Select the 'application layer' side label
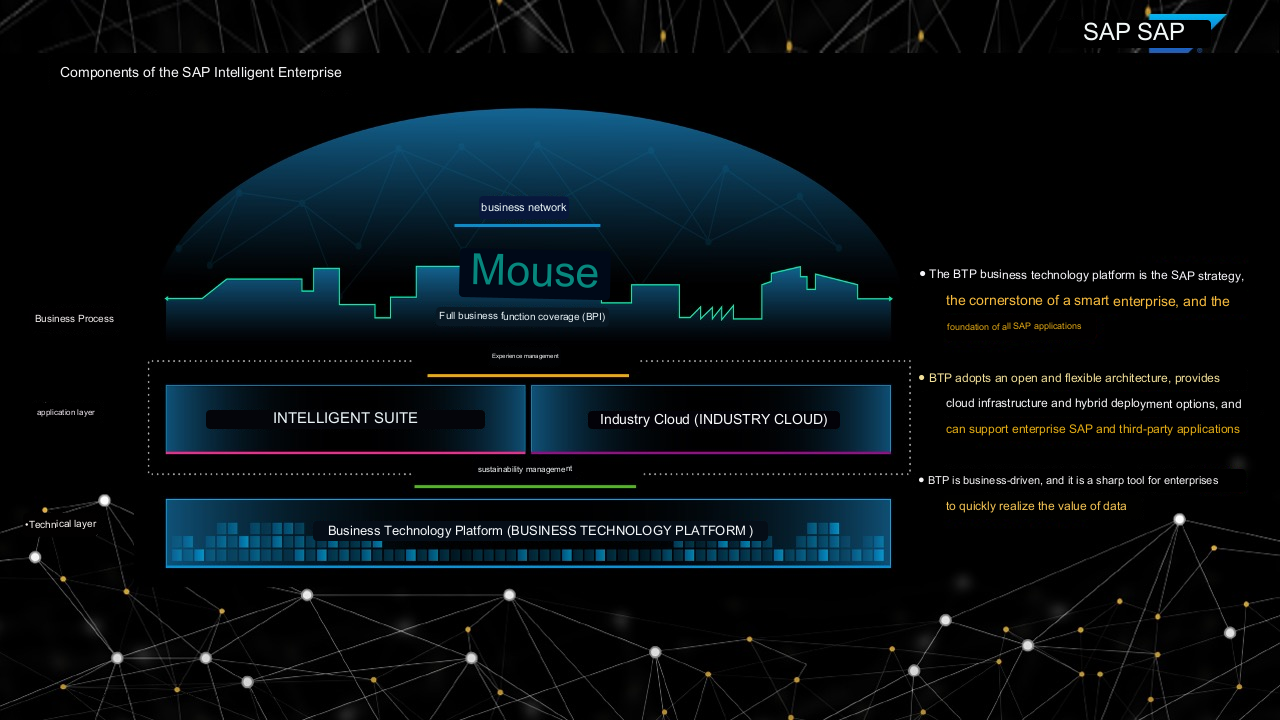 [66, 412]
